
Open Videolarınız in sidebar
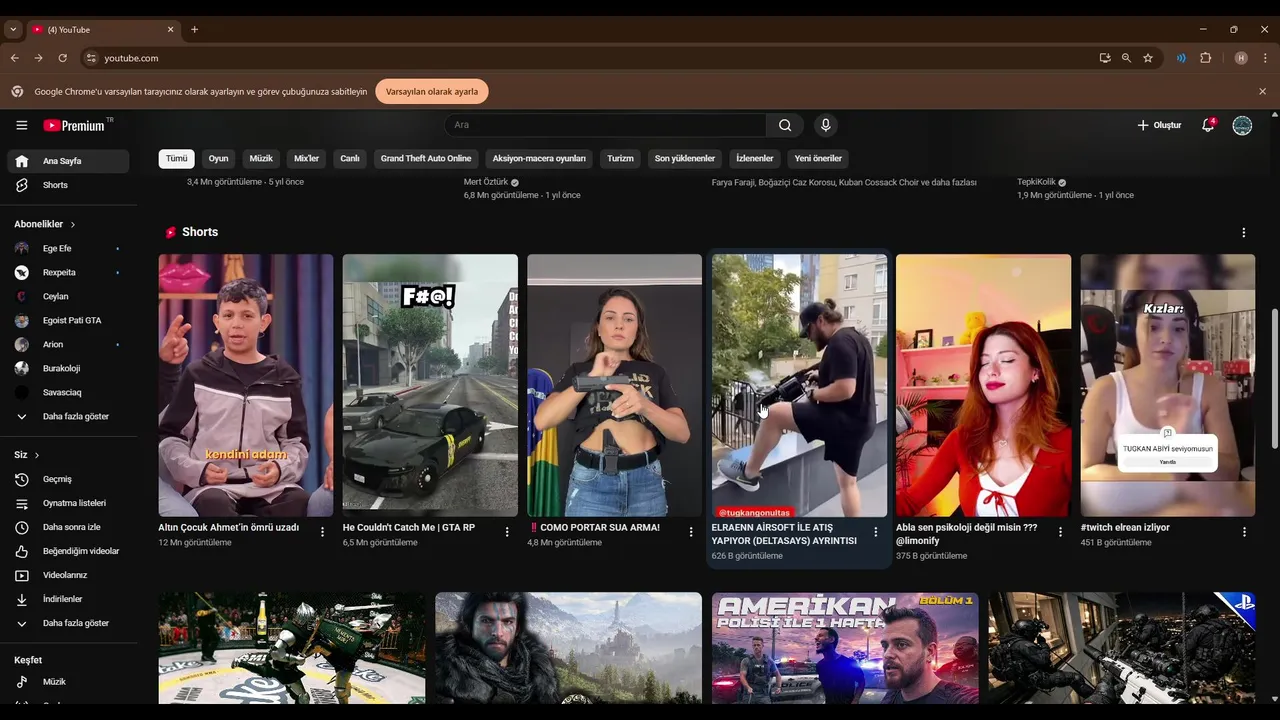(68, 575)
